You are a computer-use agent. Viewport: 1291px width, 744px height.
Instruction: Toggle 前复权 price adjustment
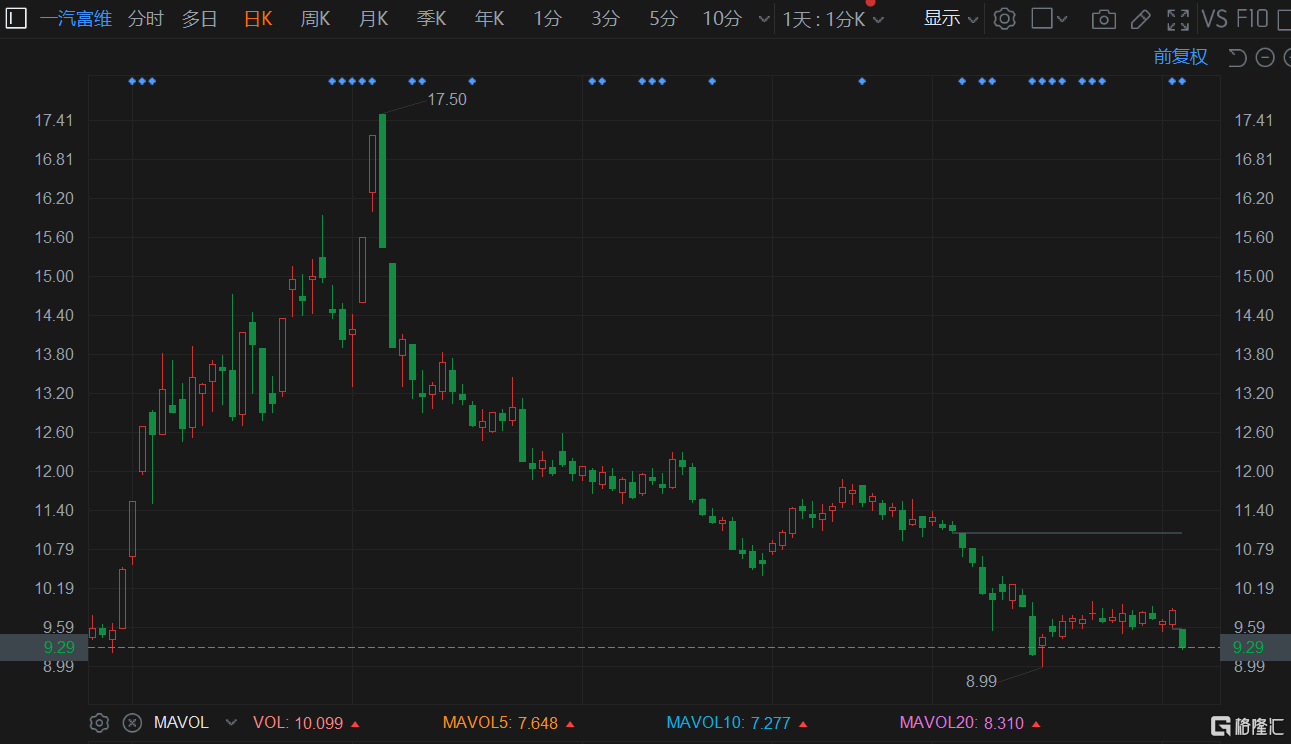coord(1180,57)
